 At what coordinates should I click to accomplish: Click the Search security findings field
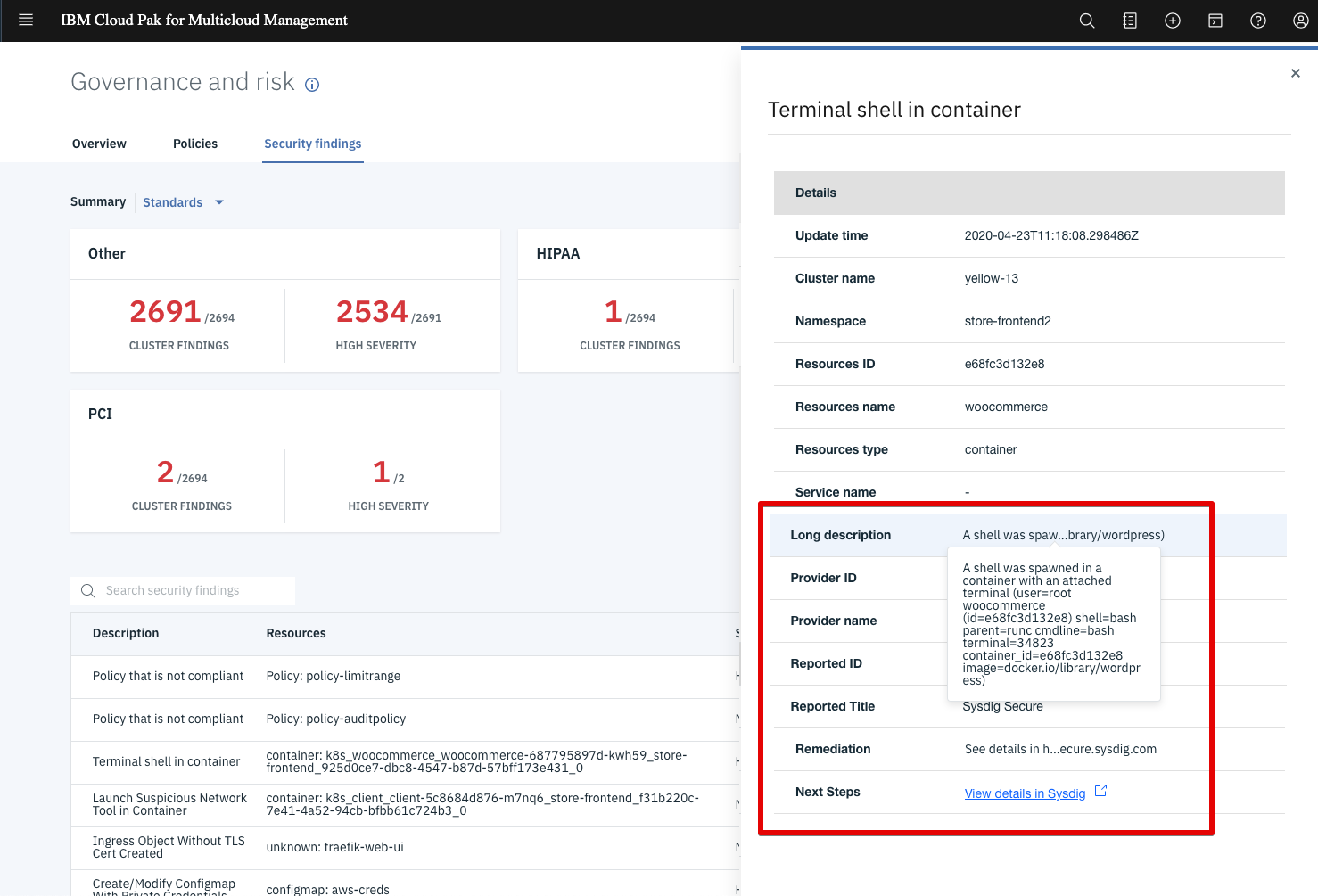(x=183, y=590)
